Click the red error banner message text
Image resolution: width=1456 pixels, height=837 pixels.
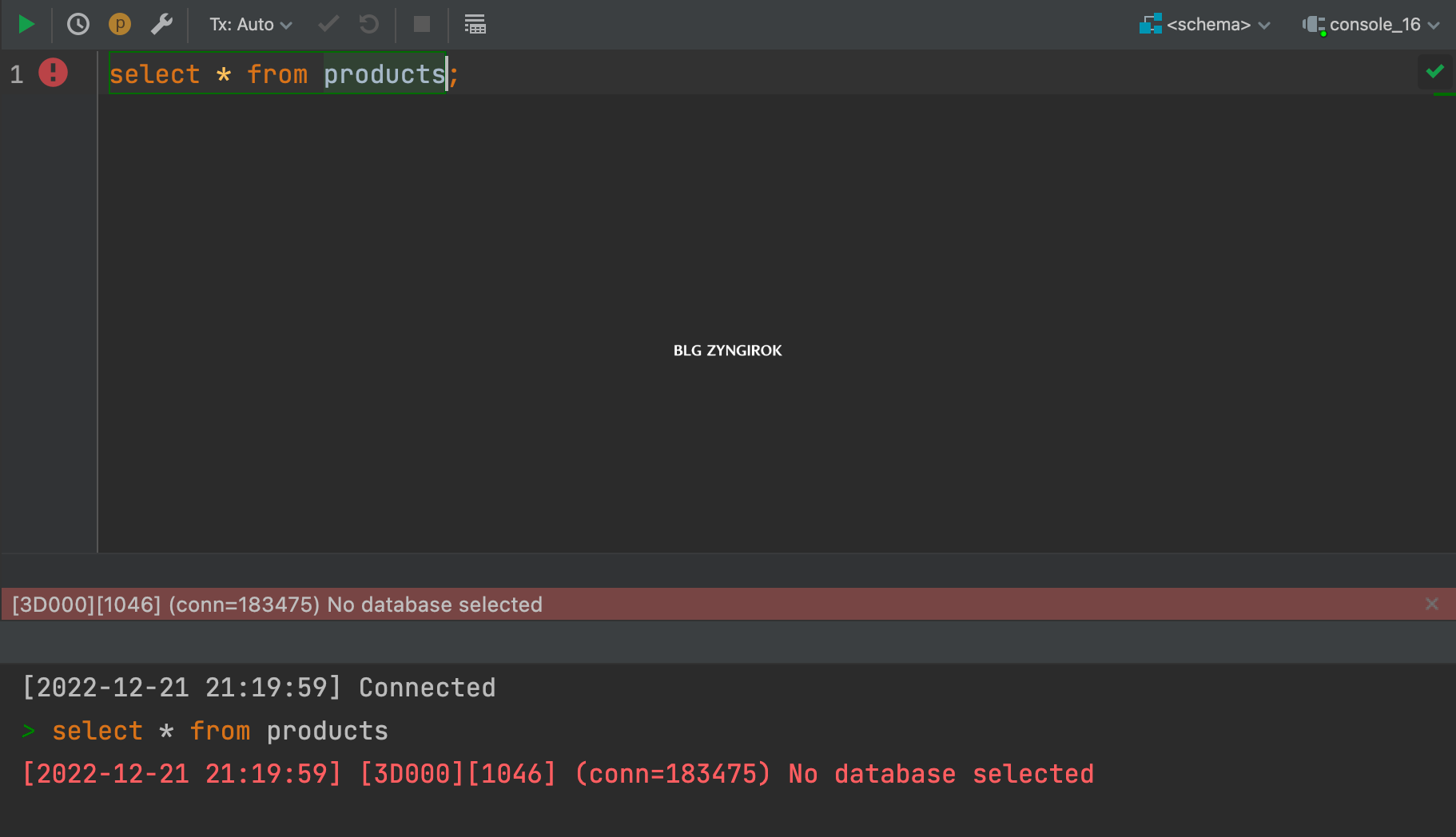pos(277,605)
